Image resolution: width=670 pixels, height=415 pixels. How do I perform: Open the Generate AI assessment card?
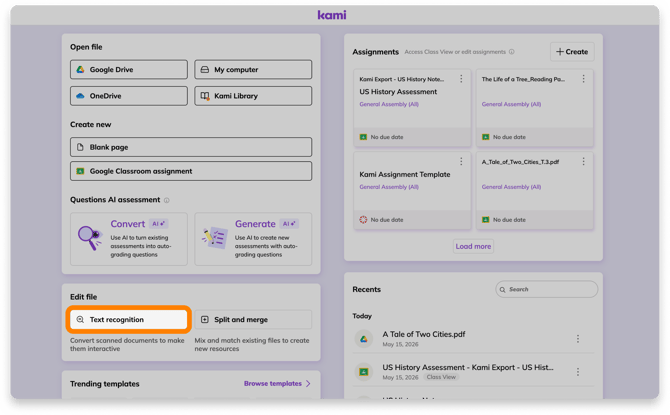pyautogui.click(x=253, y=239)
